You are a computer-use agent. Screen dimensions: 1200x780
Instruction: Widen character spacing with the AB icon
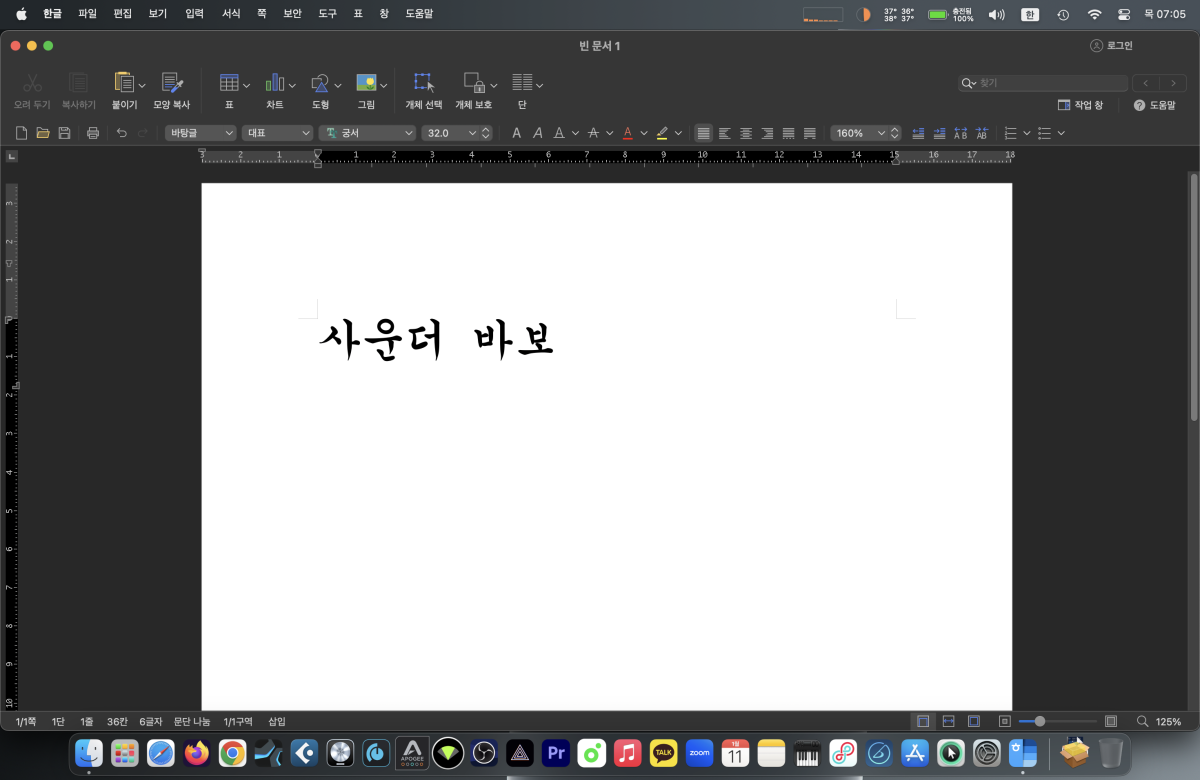pyautogui.click(x=960, y=133)
